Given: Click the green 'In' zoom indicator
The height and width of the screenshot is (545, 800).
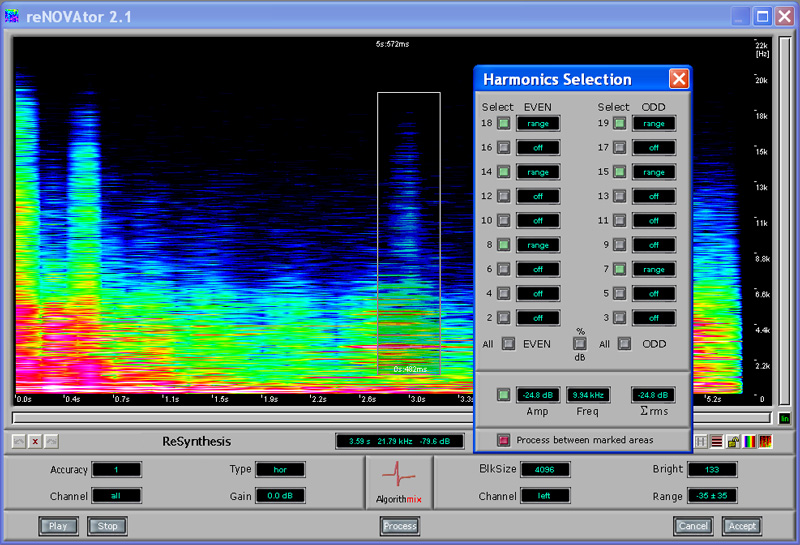Looking at the screenshot, I should point(784,418).
